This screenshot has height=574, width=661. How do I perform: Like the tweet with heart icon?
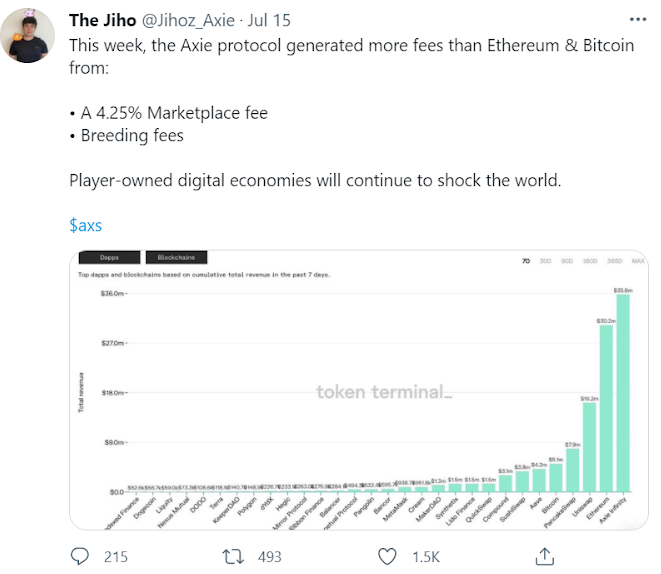[x=387, y=556]
